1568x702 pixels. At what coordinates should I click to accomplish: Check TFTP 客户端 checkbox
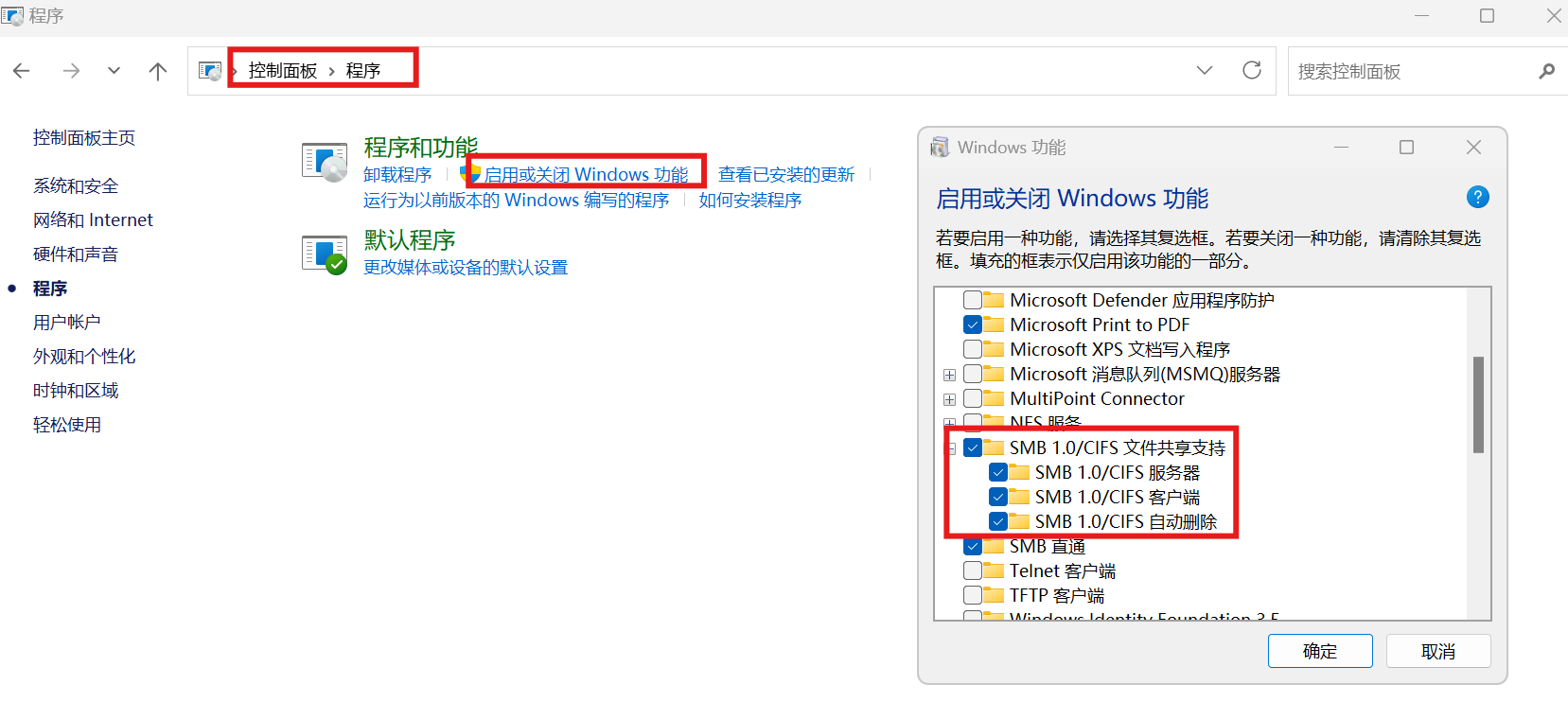tap(972, 596)
